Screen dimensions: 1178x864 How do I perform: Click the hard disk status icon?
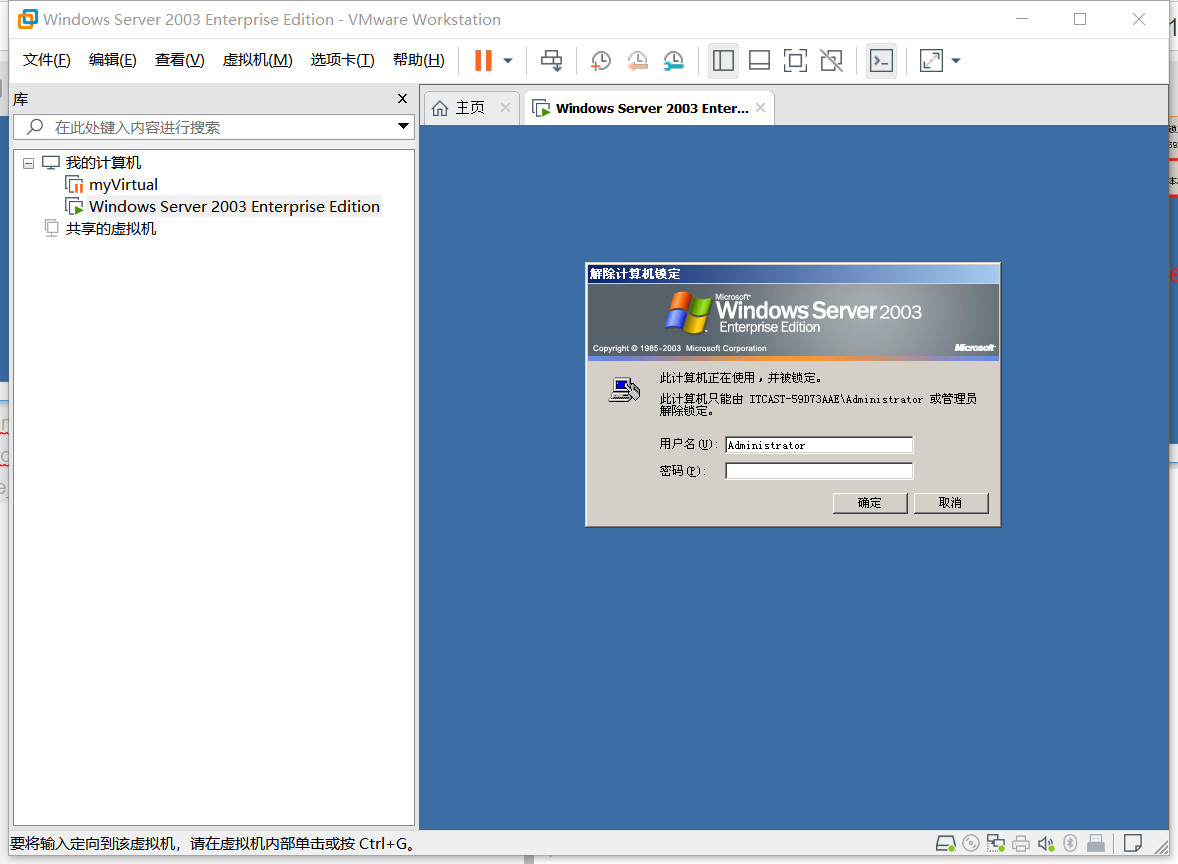click(x=946, y=844)
